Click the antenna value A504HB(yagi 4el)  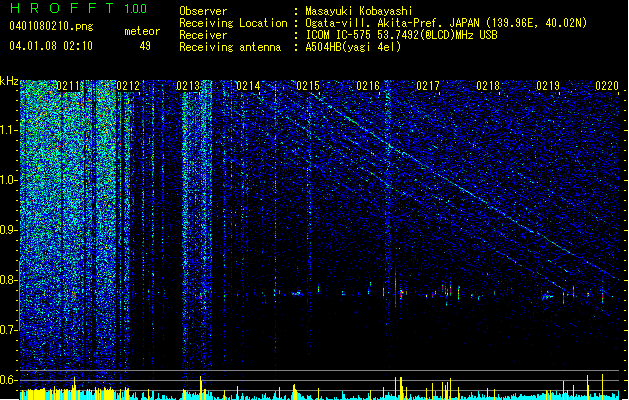(353, 47)
